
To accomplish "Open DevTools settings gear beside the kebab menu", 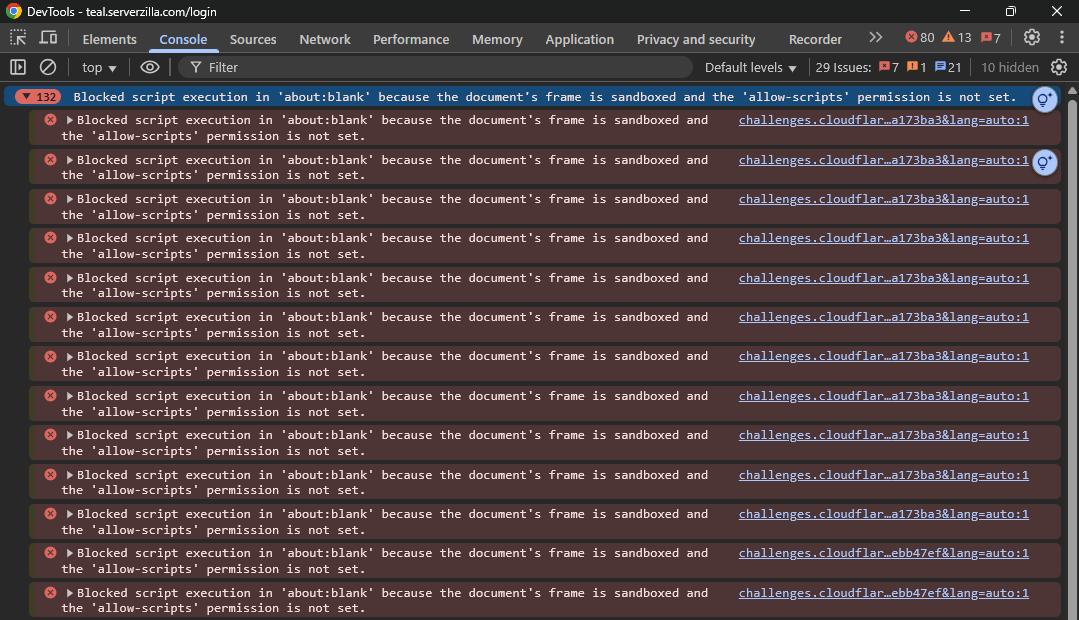I will click(1032, 37).
